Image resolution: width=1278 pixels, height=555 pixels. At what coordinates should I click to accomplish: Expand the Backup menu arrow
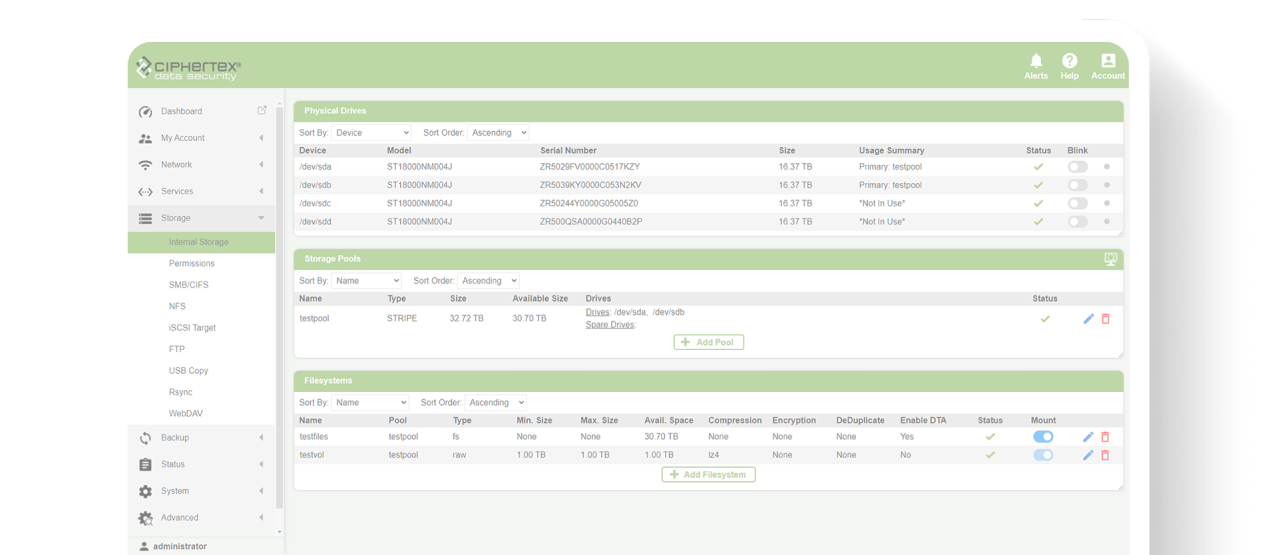pos(262,438)
